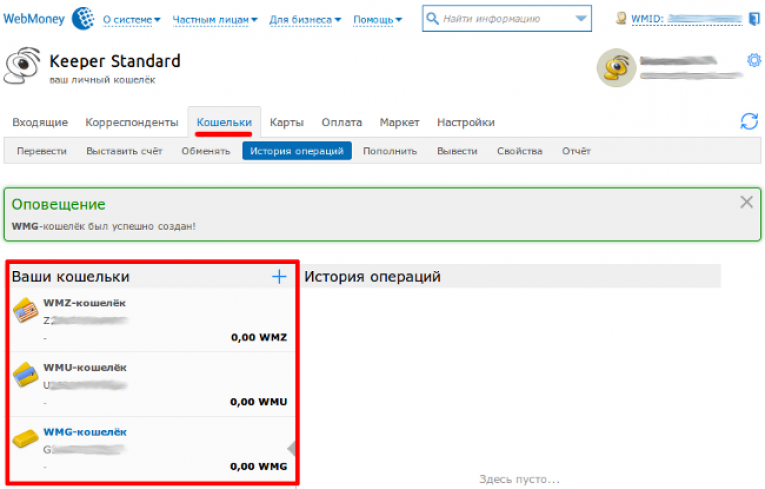Click the 0,00 WMG balance
Viewport: 765px width, 489px height.
click(x=259, y=466)
